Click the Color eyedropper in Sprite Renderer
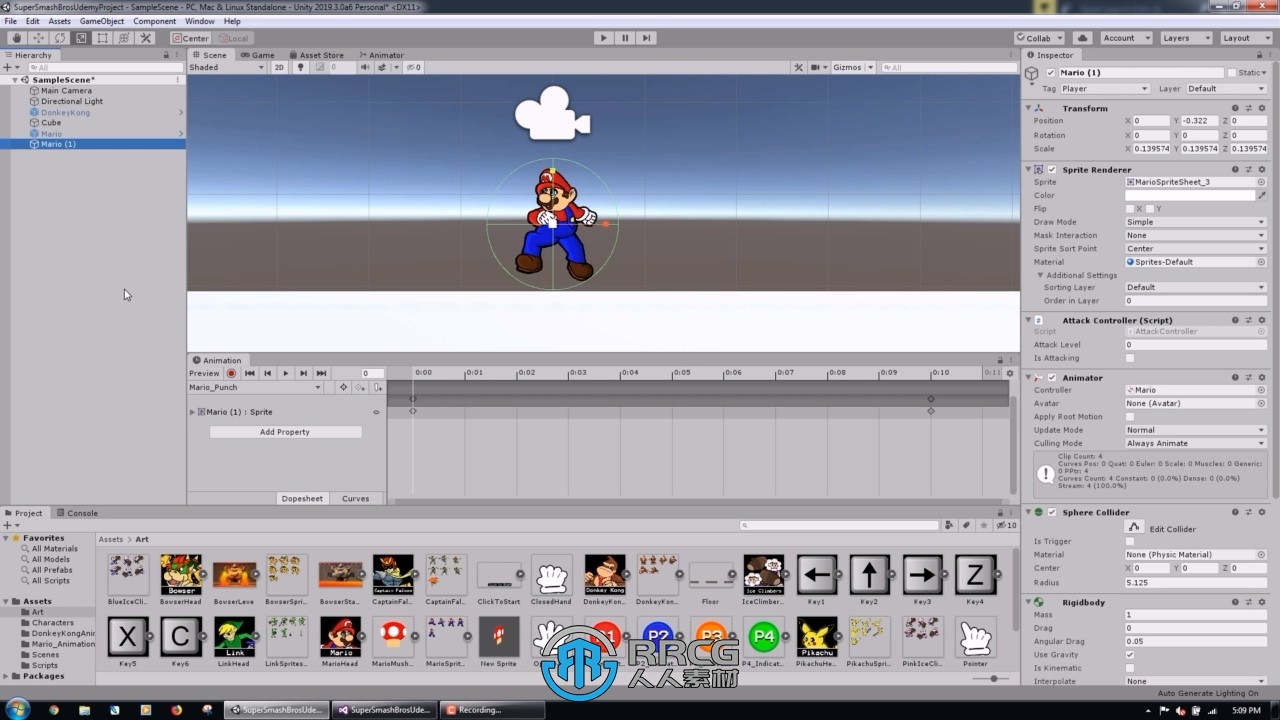Image resolution: width=1280 pixels, height=720 pixels. coord(1262,195)
